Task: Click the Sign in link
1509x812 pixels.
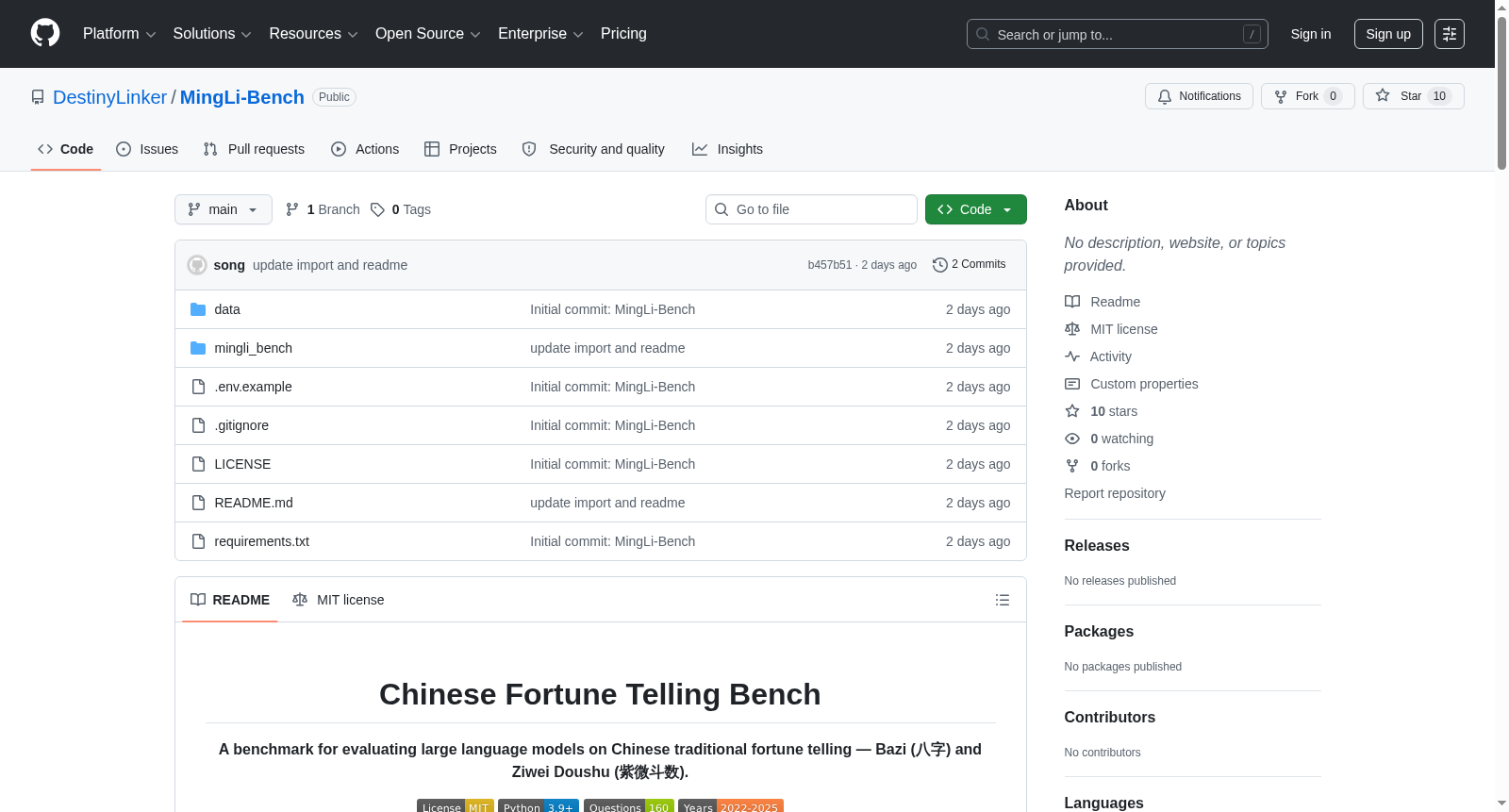Action: pos(1311,34)
